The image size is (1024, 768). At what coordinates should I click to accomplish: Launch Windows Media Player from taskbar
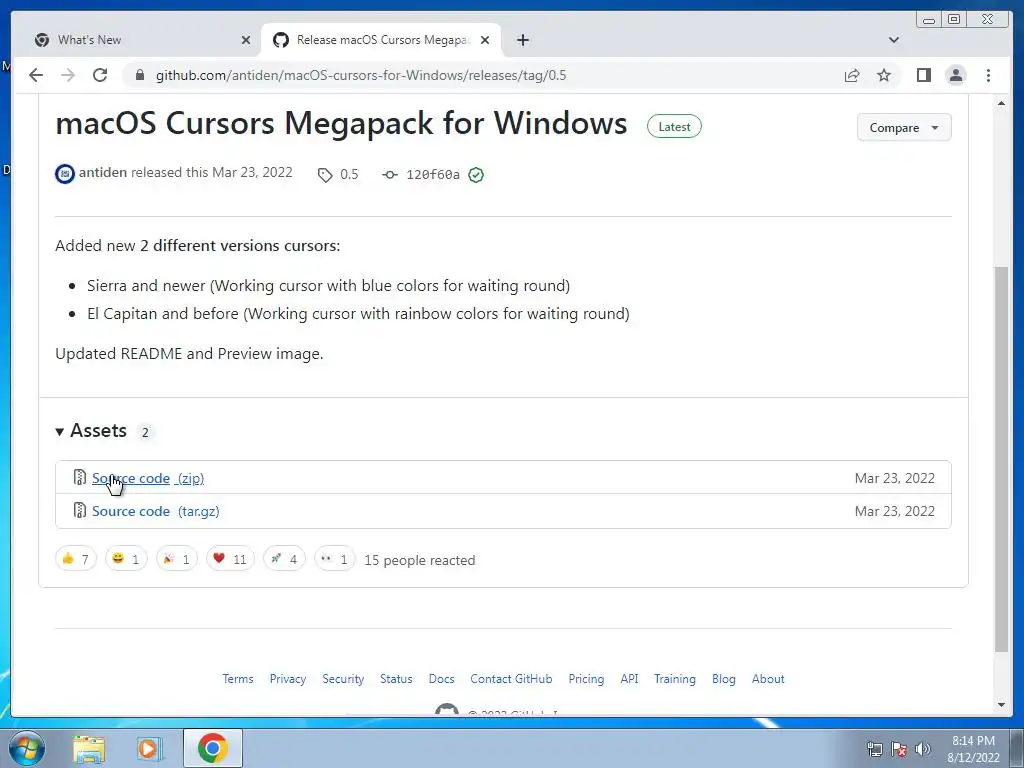[x=150, y=748]
